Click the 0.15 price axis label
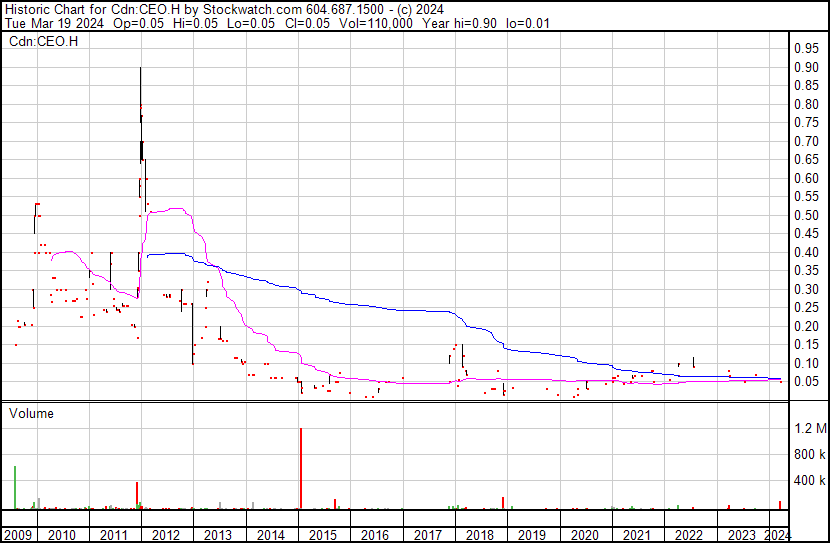Screen dimensions: 830x543 point(807,345)
